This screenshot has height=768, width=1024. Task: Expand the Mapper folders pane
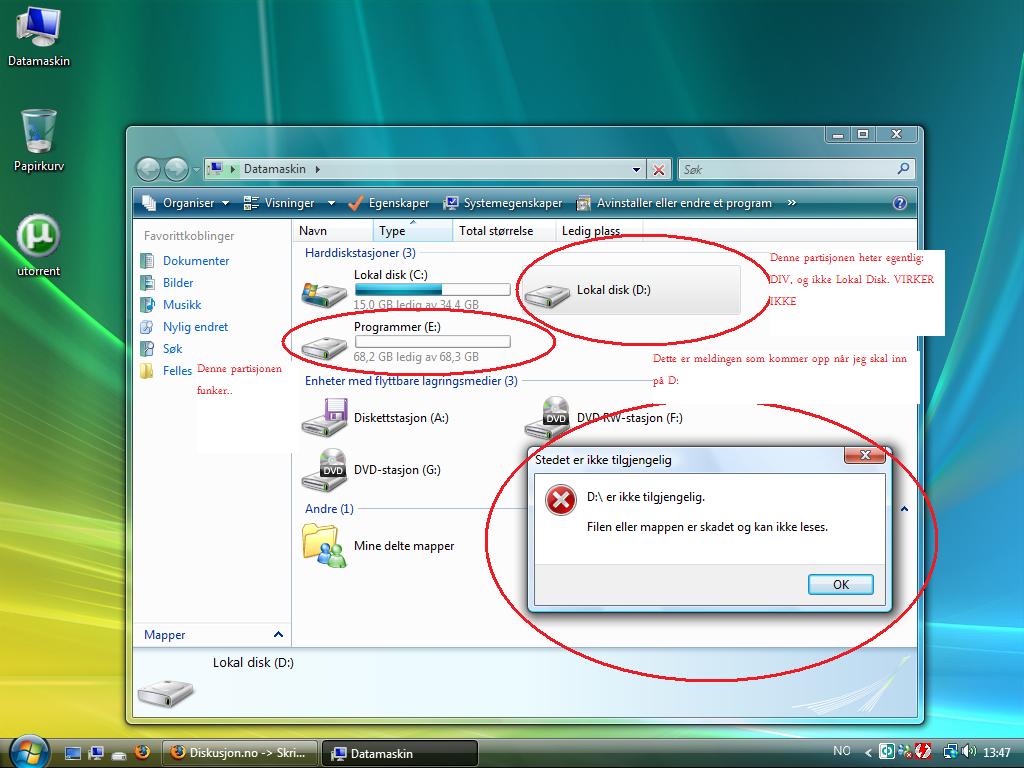point(278,634)
